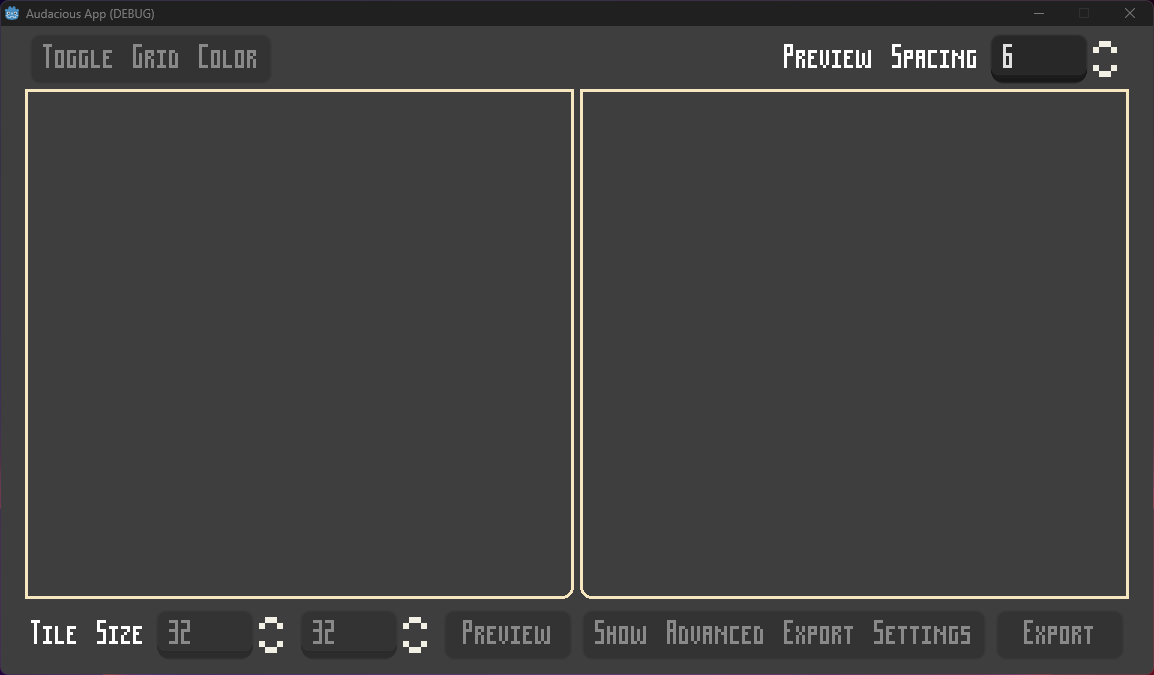This screenshot has height=675, width=1154.
Task: Decrement first Tile Size value arrow
Action: pyautogui.click(x=271, y=645)
